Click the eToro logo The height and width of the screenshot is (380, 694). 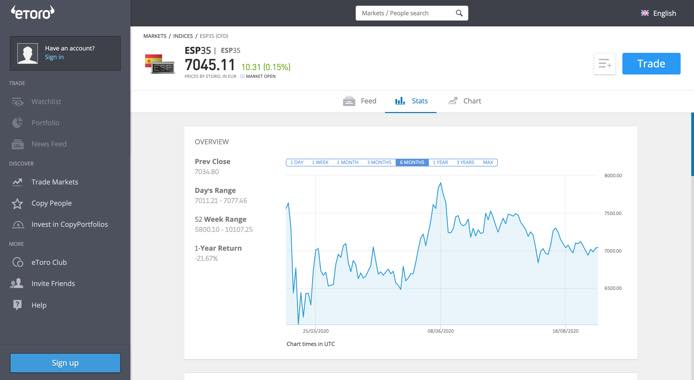pos(32,13)
